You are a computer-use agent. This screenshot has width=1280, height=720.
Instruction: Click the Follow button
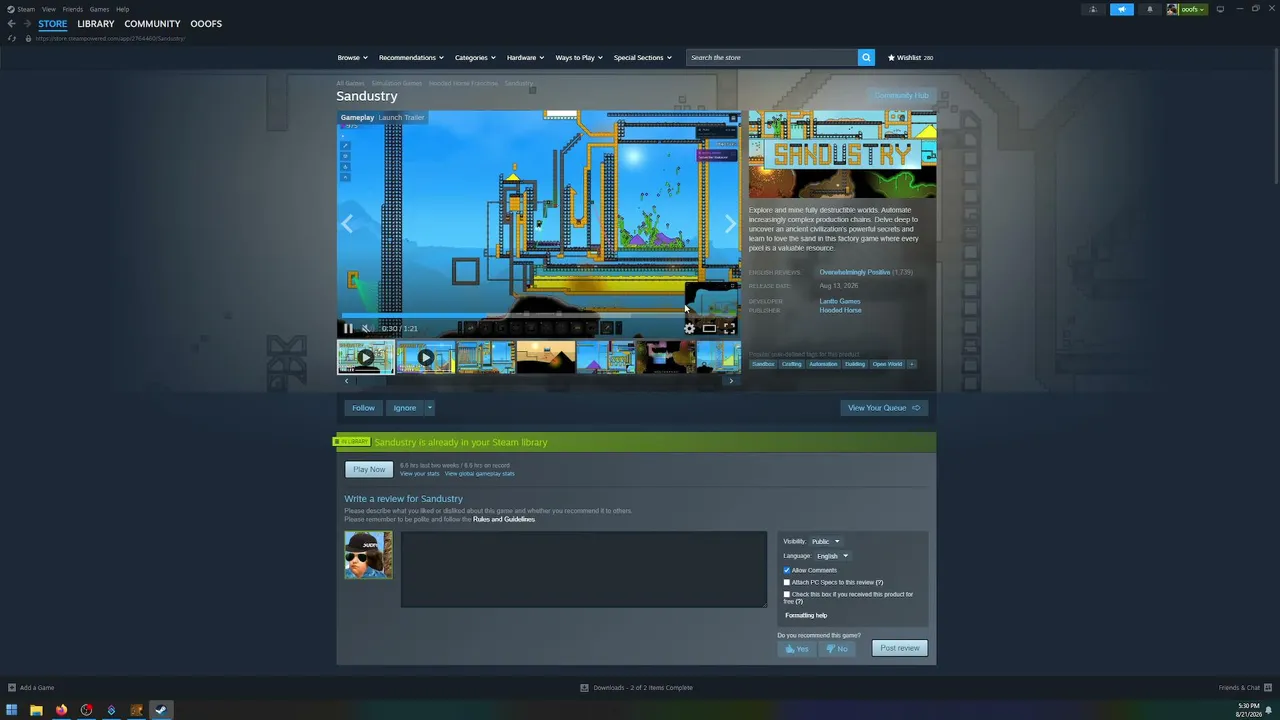click(x=363, y=408)
